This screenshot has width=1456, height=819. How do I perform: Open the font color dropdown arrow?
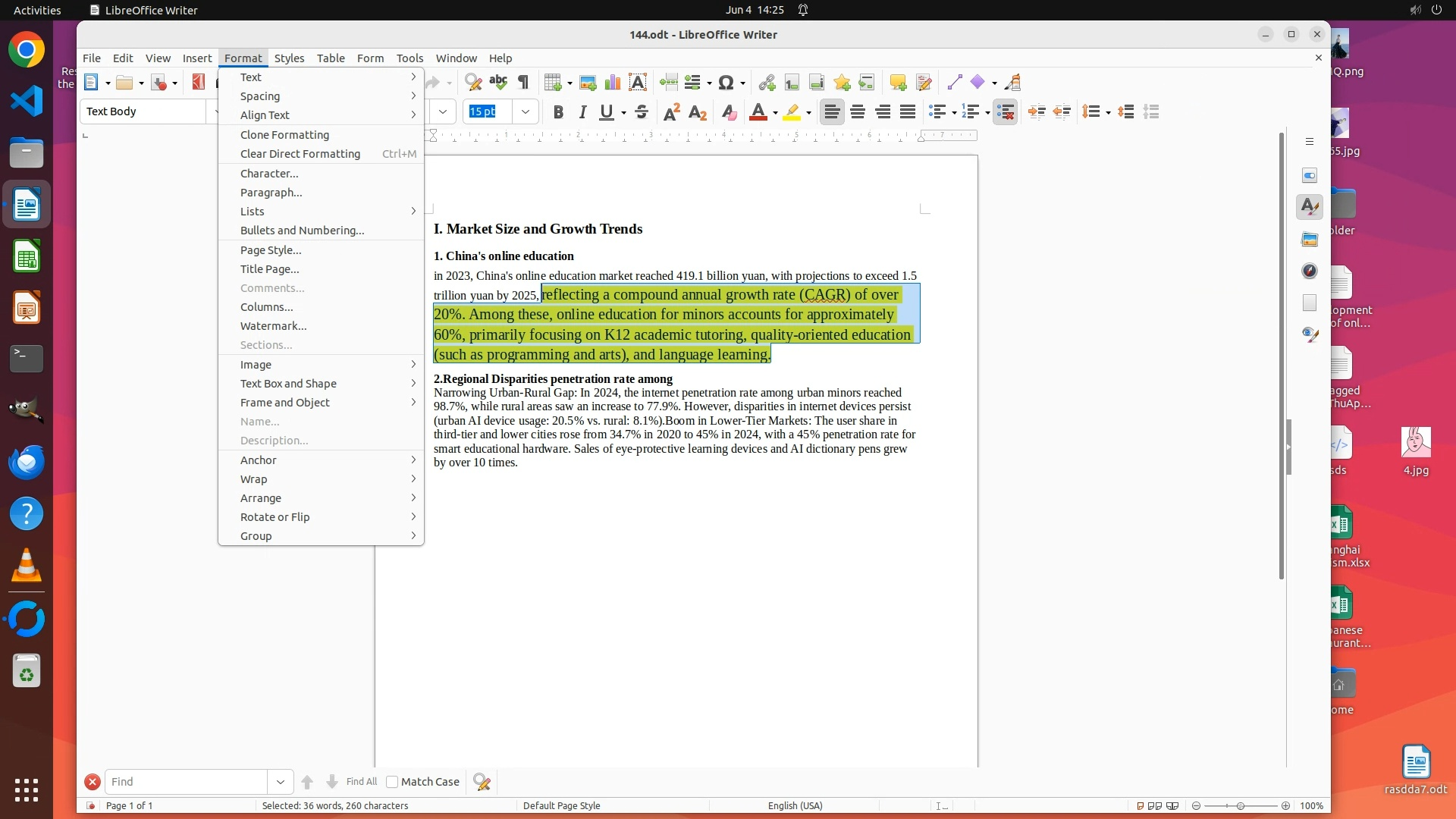[x=775, y=113]
